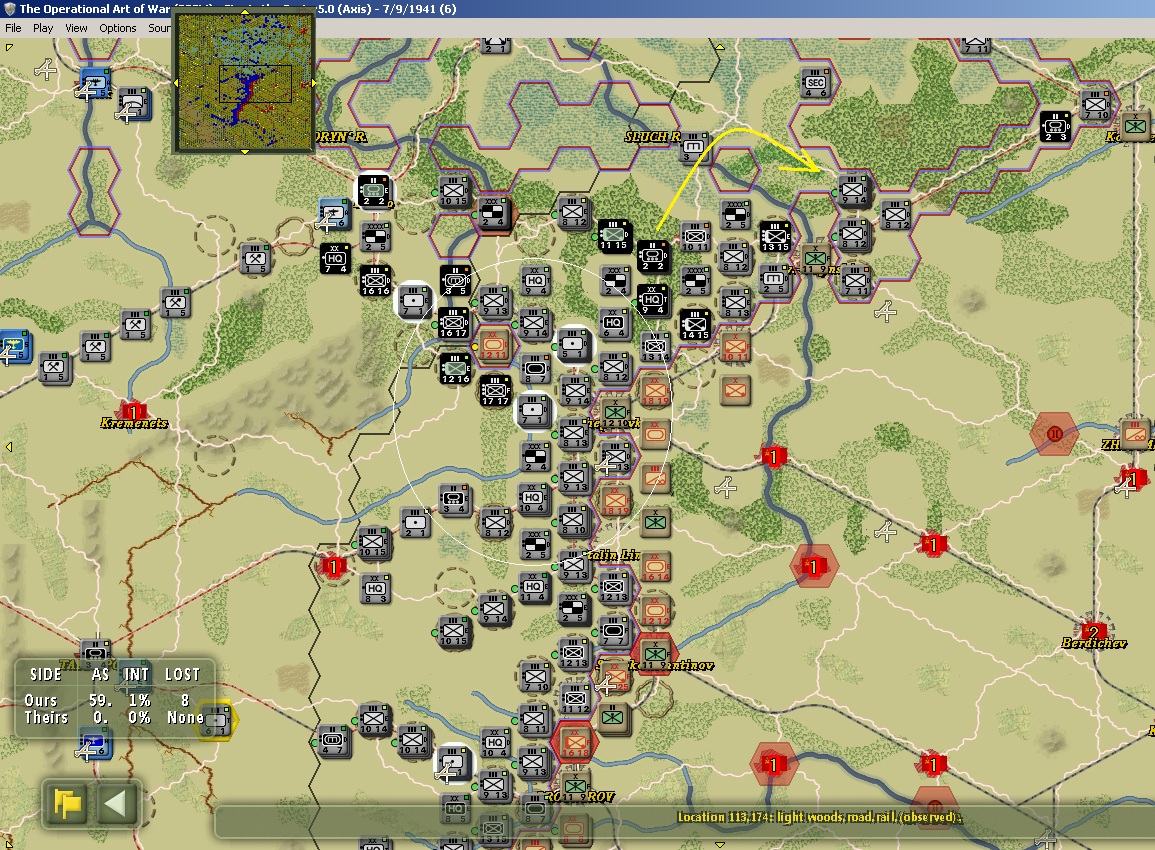Viewport: 1155px width, 850px height.
Task: Click the map's left-edge scroll arrow
Action: [9, 447]
